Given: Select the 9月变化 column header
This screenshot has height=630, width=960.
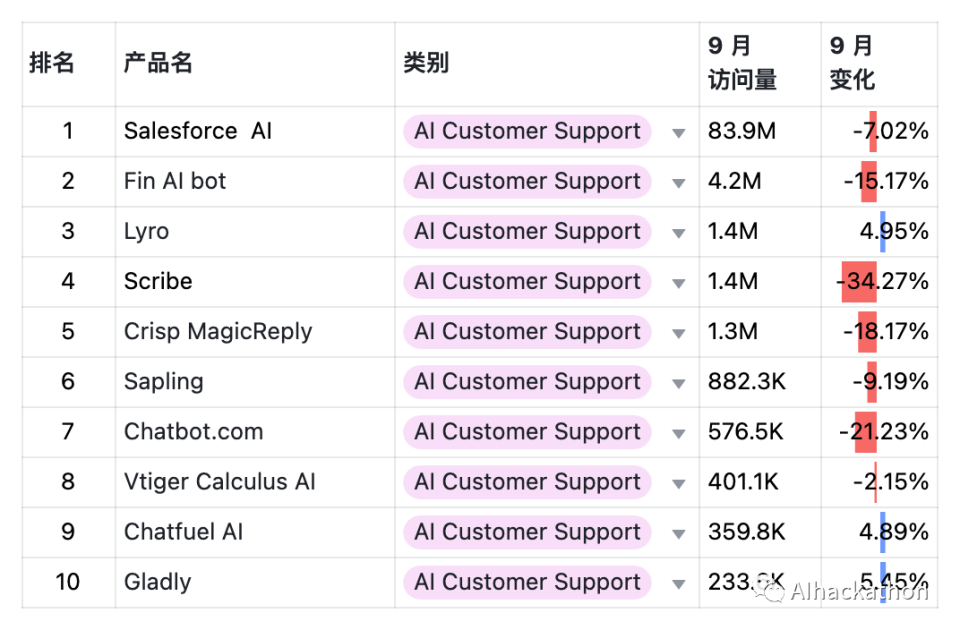Looking at the screenshot, I should coord(852,64).
